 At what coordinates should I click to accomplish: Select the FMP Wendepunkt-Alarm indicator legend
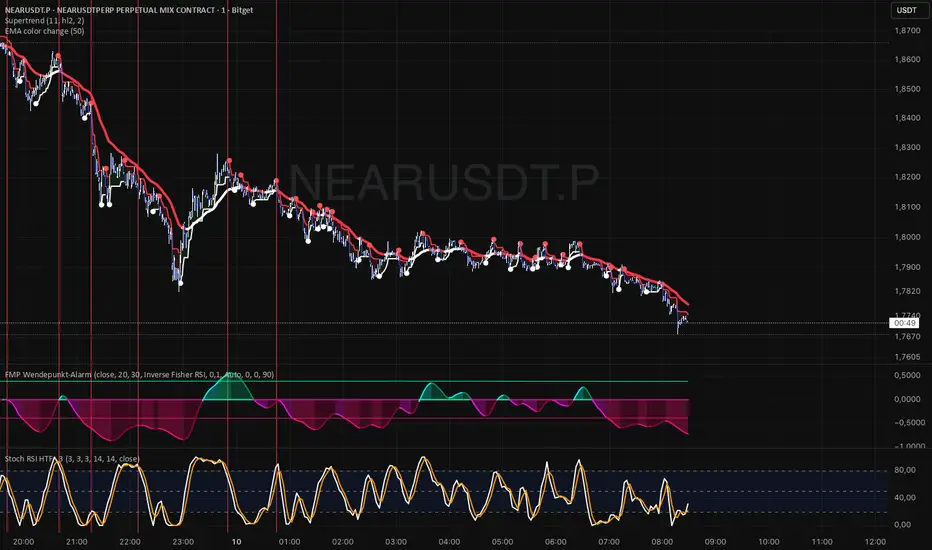[139, 375]
